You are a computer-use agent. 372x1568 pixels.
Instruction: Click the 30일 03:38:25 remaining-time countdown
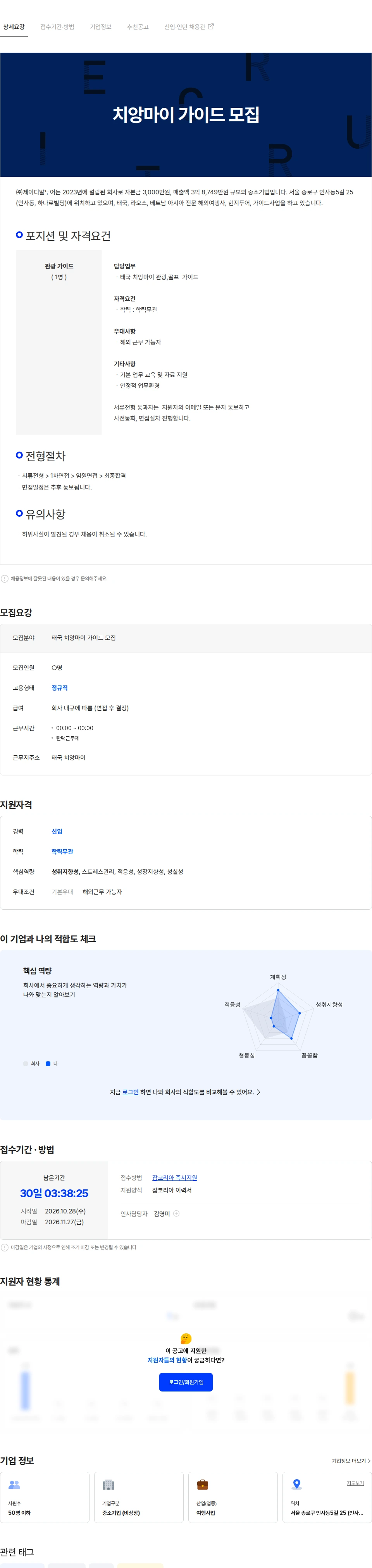54,1193
